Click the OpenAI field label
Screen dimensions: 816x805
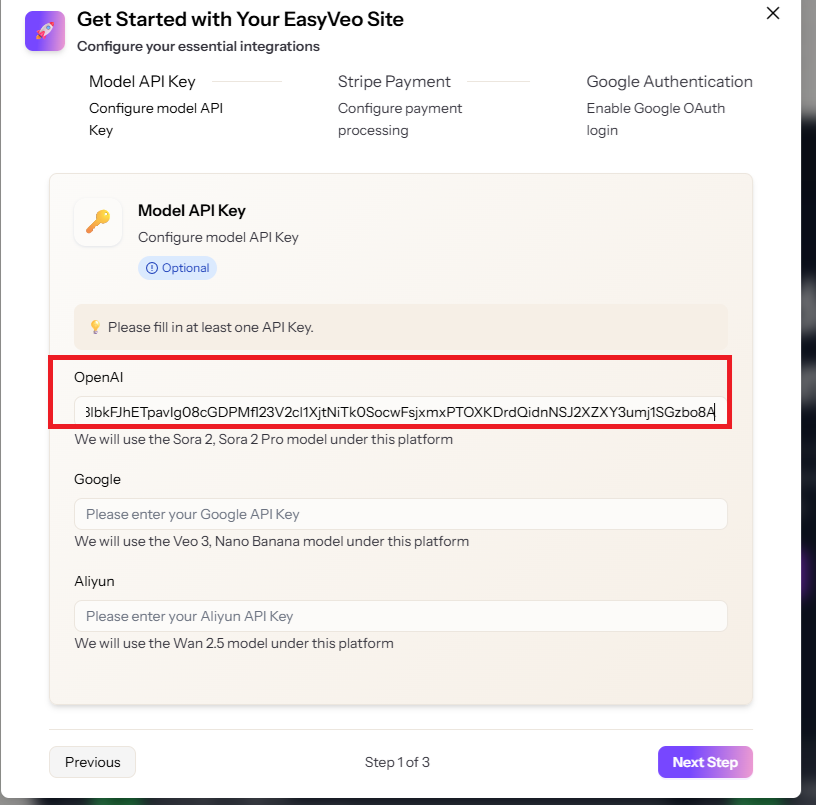coord(97,377)
